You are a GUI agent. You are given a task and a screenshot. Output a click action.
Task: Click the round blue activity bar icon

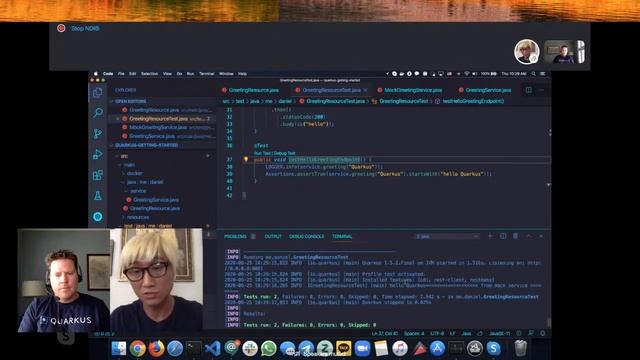click(x=98, y=216)
